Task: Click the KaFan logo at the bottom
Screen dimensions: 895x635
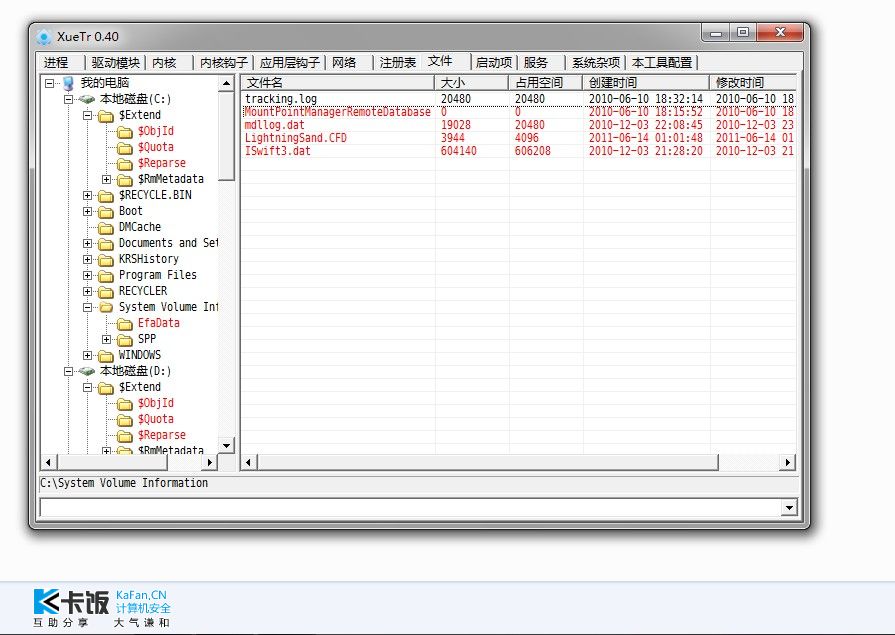Action: pyautogui.click(x=102, y=608)
